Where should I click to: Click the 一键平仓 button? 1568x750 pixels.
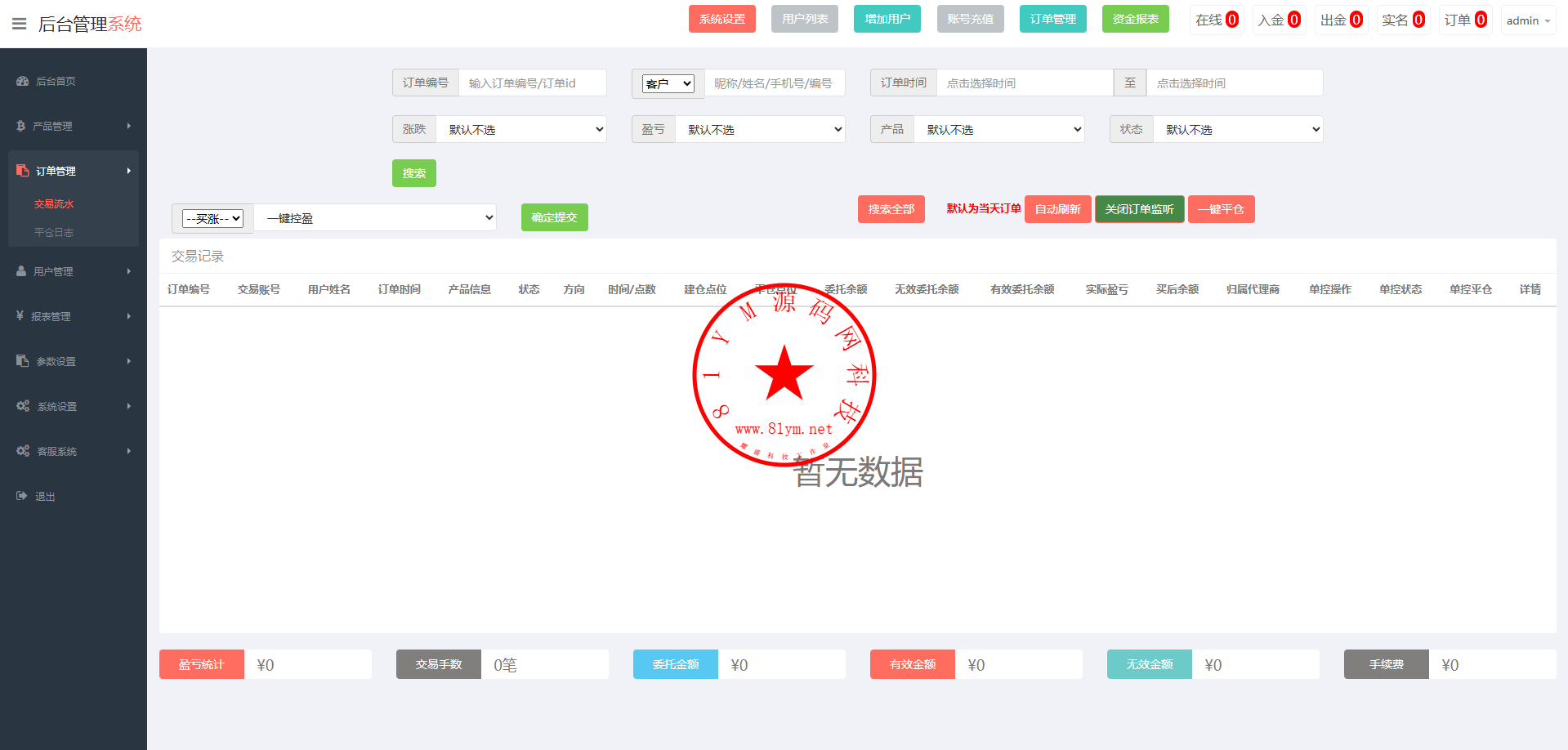[x=1222, y=209]
